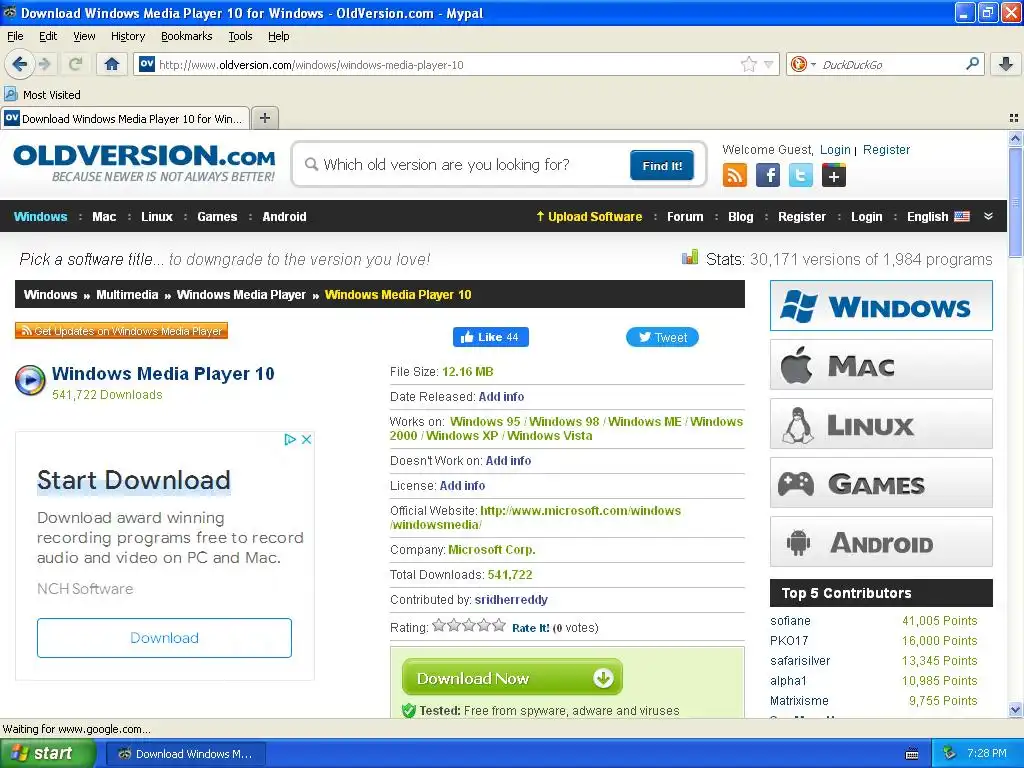
Task: Select the Linux platform banner
Action: click(x=881, y=424)
